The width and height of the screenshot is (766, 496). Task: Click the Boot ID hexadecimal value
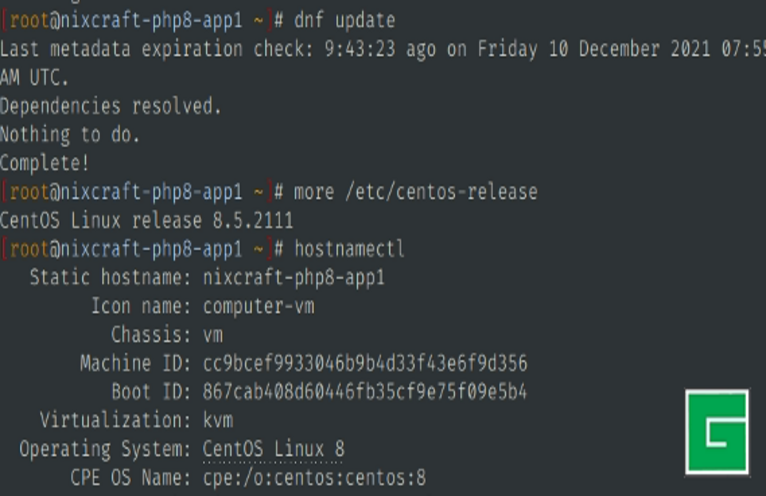[x=364, y=391]
